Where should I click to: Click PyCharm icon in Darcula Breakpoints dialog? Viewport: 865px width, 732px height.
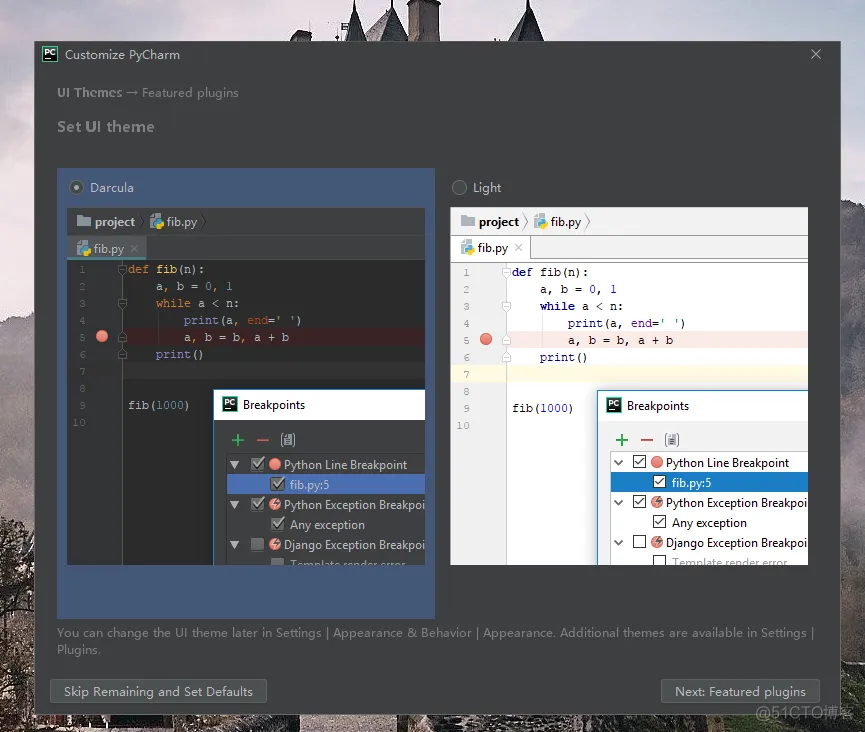[x=230, y=404]
